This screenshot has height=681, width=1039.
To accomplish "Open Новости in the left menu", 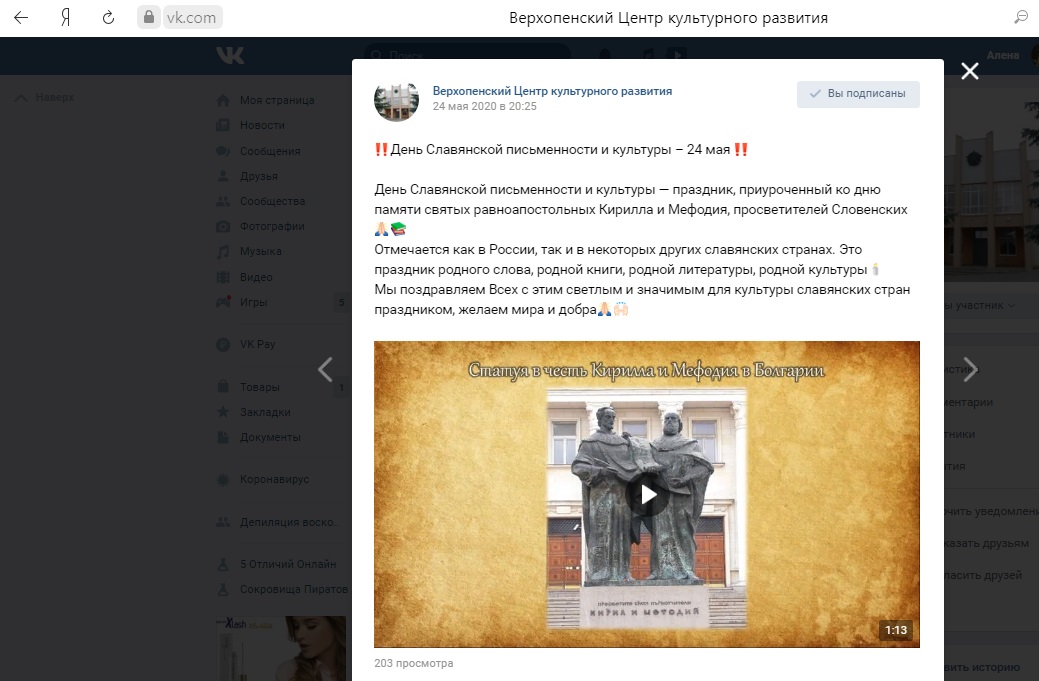I will coord(262,125).
